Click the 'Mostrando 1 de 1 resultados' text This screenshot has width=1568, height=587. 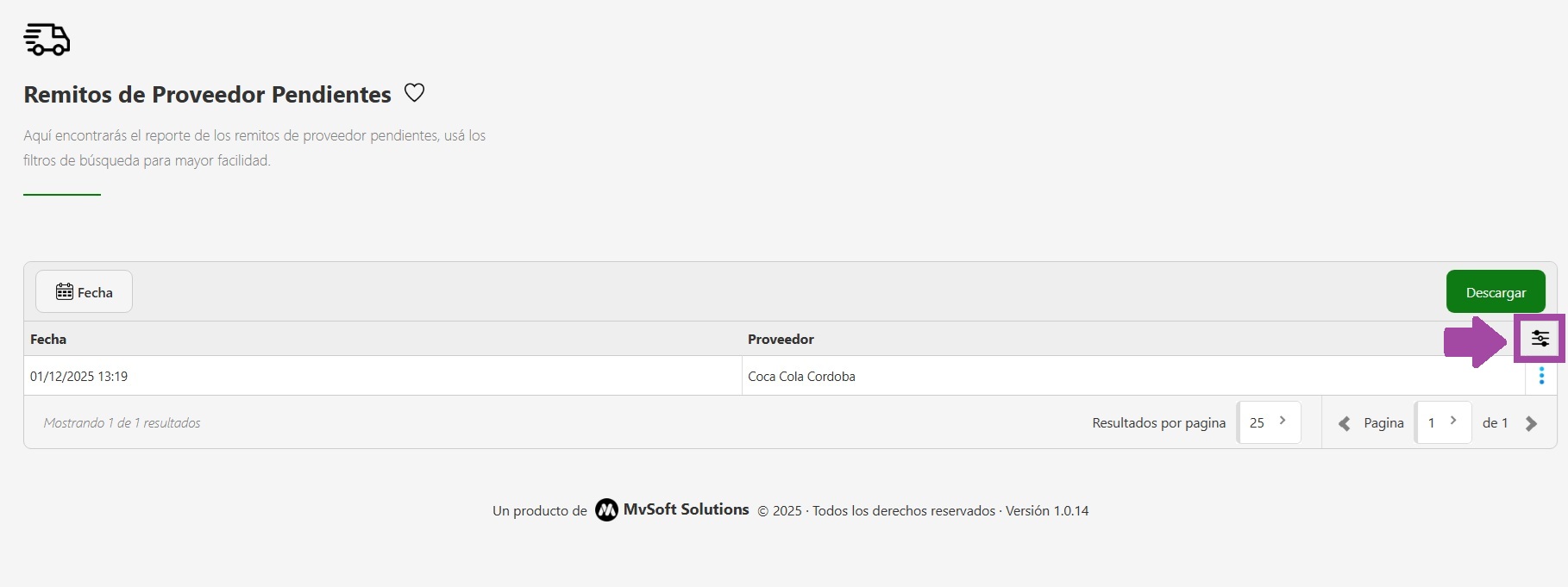point(122,423)
